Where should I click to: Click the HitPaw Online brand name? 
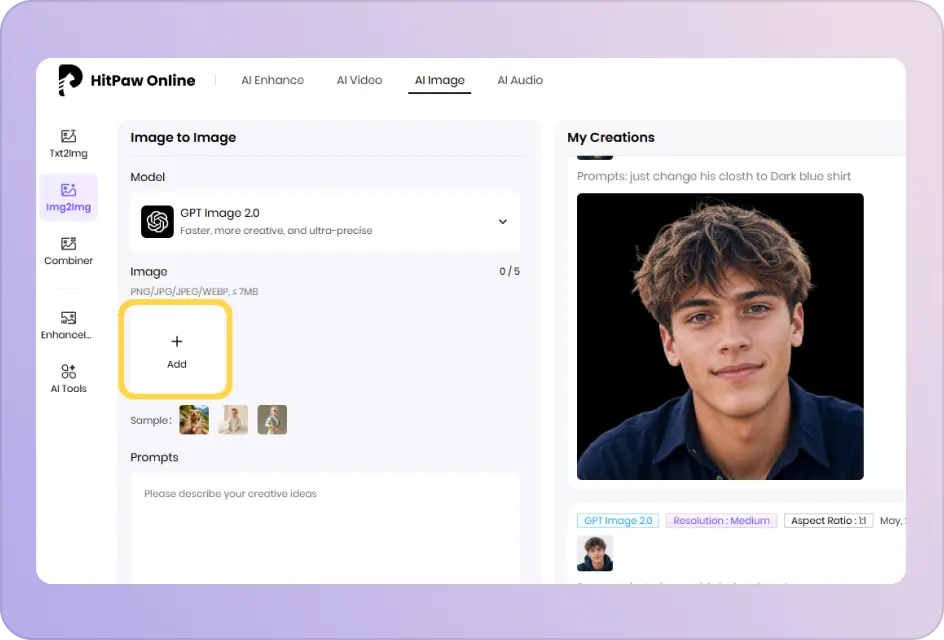(x=143, y=80)
